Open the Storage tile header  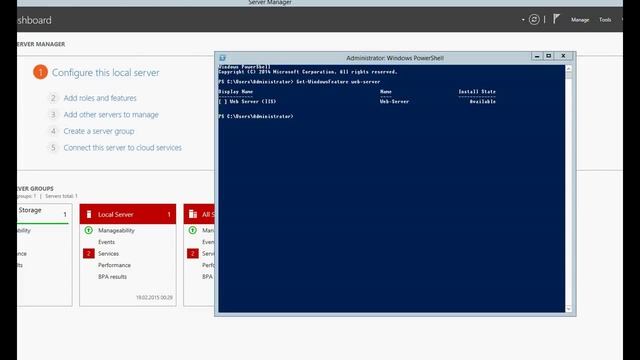[43, 213]
